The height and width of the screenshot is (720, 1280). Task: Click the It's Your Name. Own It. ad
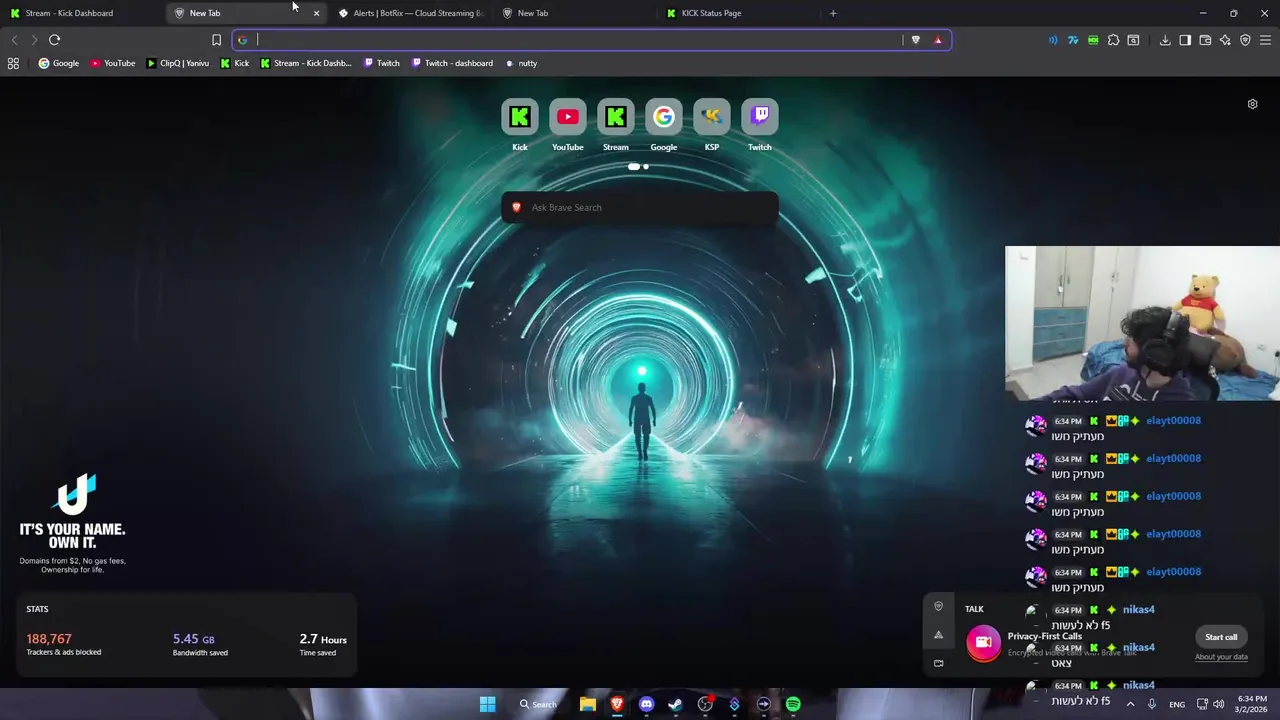click(72, 523)
